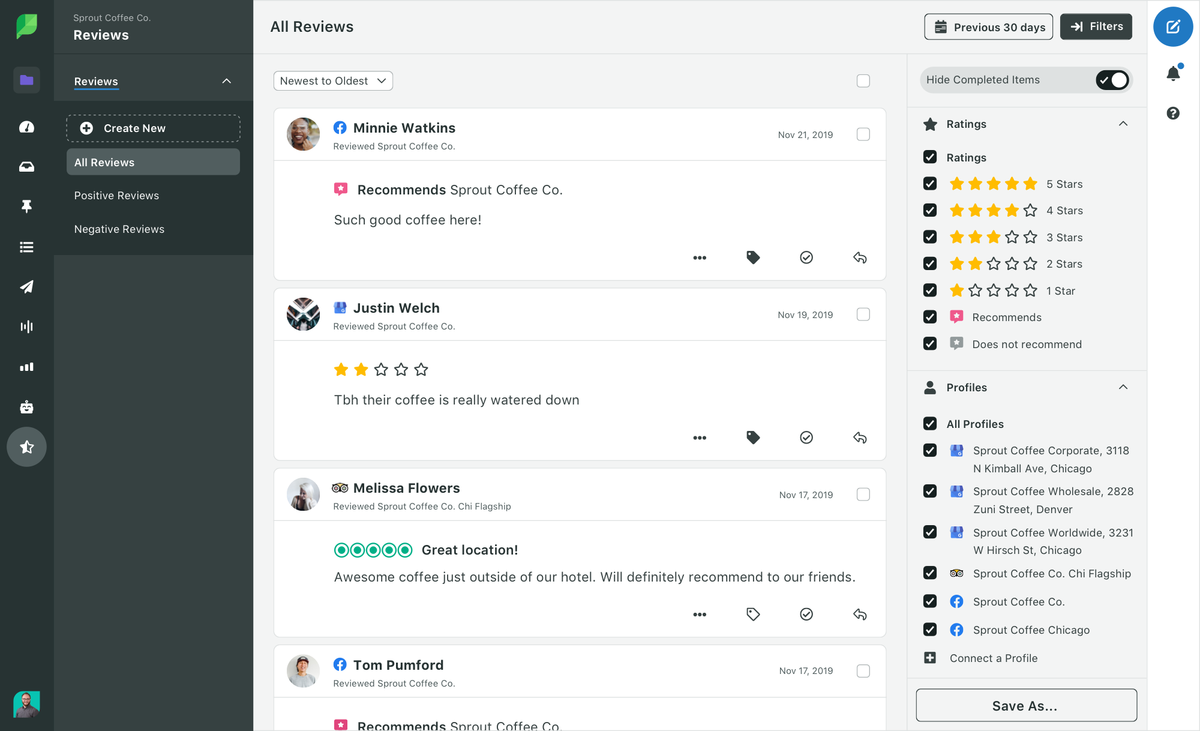Open Newest to Oldest sort dropdown
The height and width of the screenshot is (731, 1200).
(x=333, y=81)
